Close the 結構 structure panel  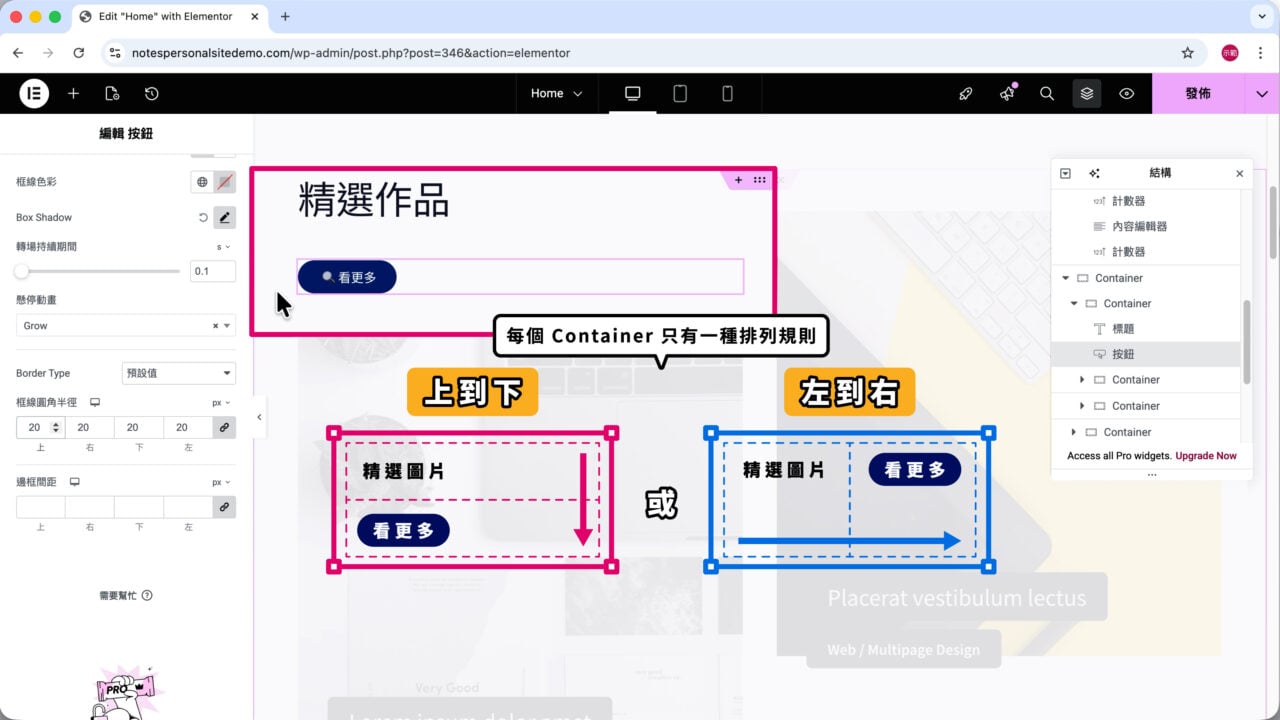tap(1240, 173)
